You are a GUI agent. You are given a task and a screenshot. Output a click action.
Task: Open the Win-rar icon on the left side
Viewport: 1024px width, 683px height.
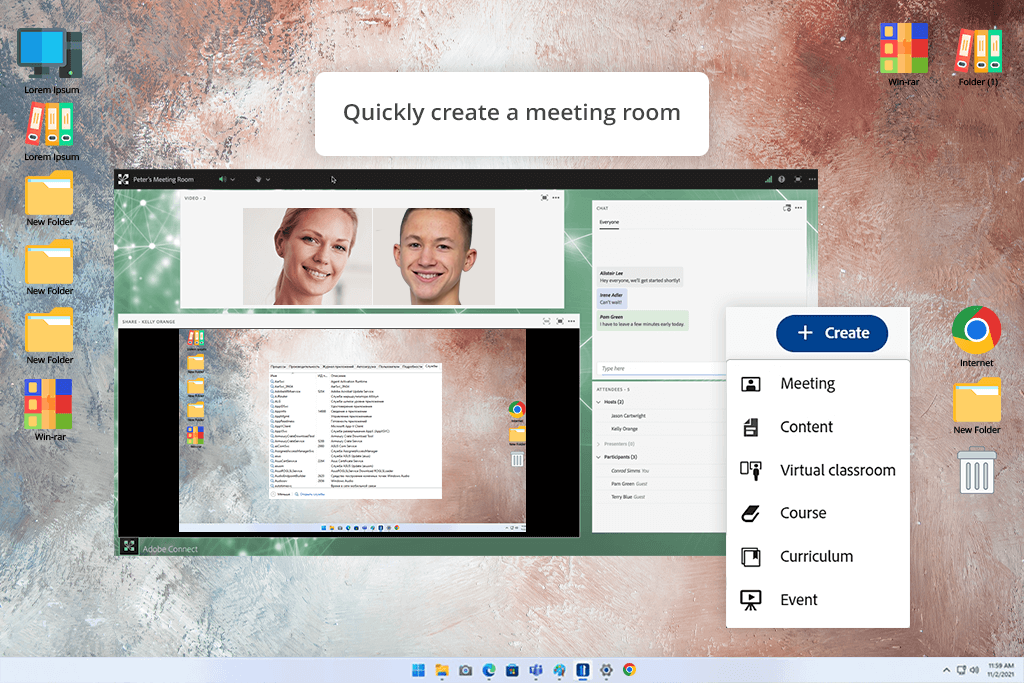[50, 409]
